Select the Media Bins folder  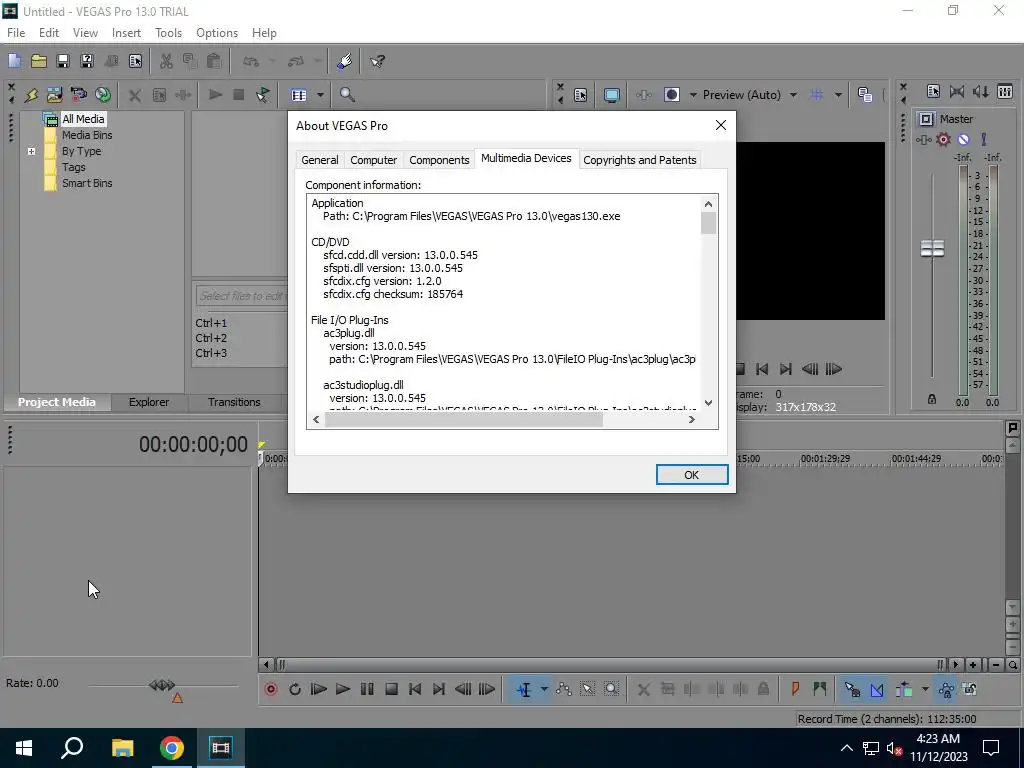point(87,135)
